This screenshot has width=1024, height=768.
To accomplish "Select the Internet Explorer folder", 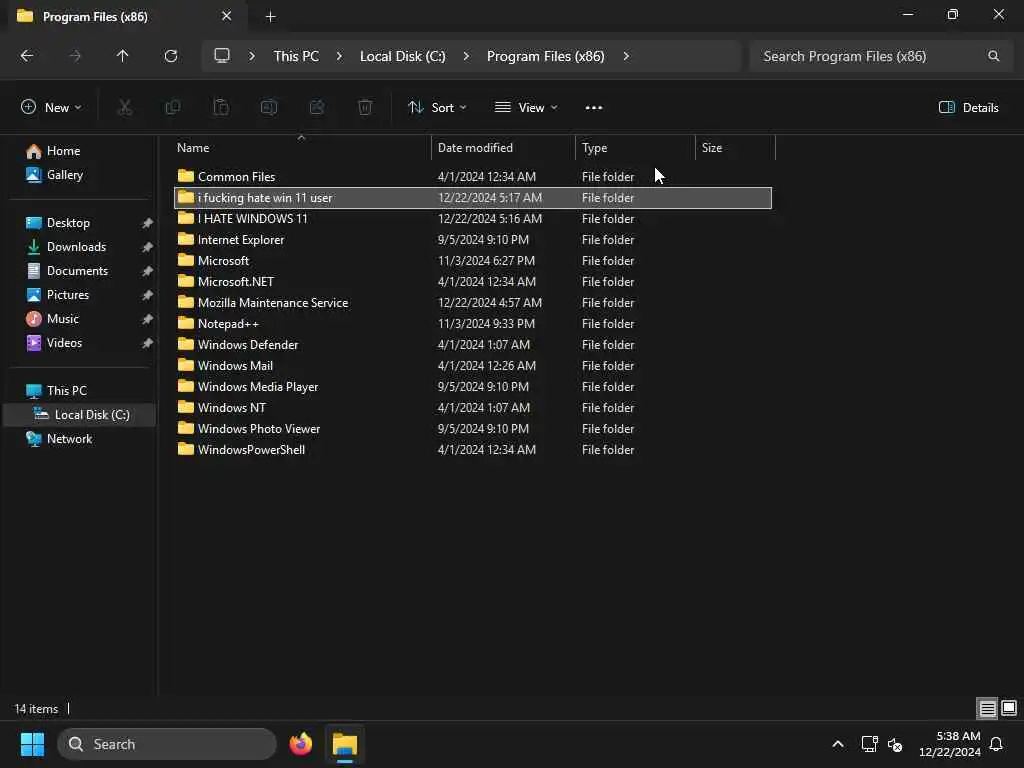I will pyautogui.click(x=473, y=240).
